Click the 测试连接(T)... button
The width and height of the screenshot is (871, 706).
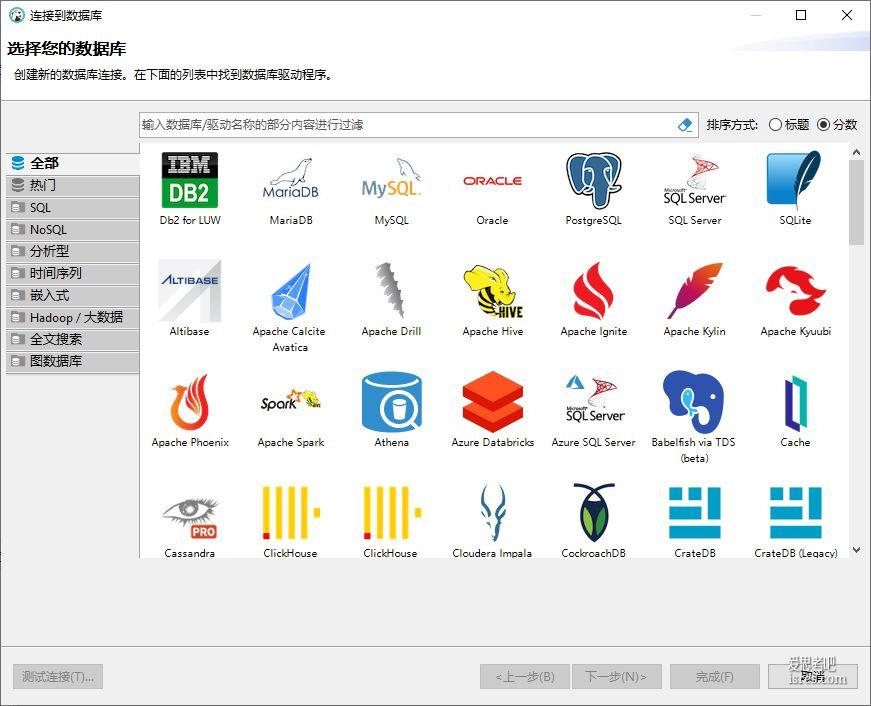pos(58,677)
